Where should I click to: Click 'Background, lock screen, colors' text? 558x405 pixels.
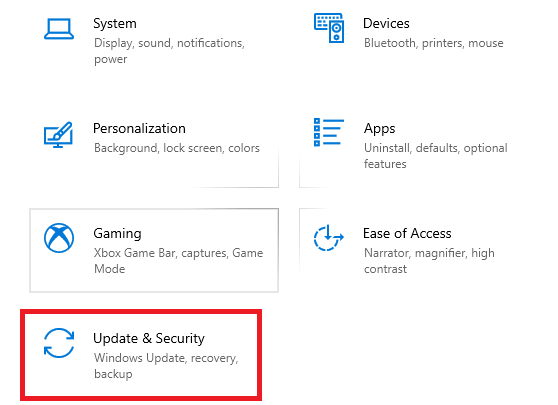tap(177, 148)
